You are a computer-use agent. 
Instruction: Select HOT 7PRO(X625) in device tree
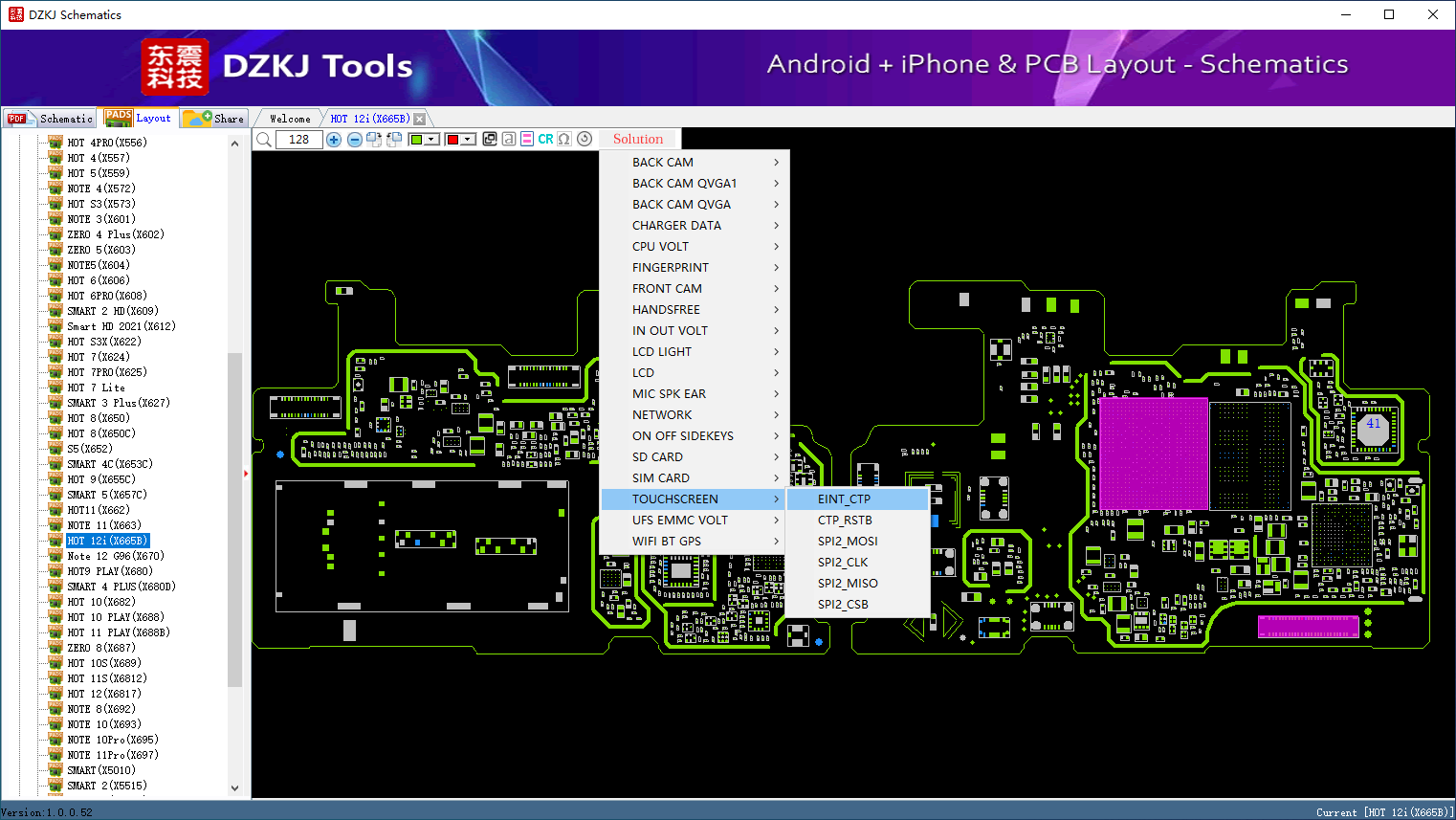click(107, 372)
